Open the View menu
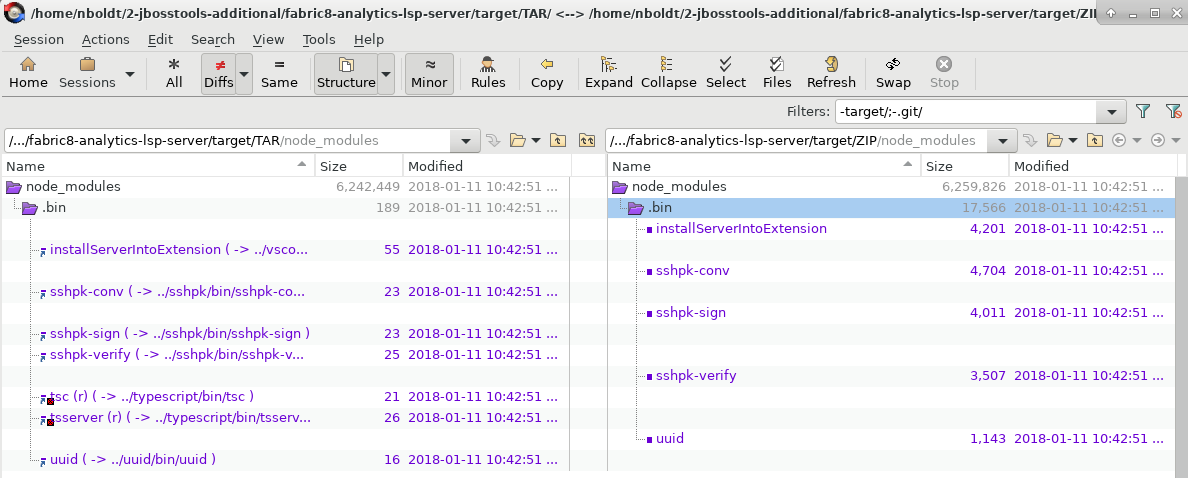This screenshot has height=478, width=1188. (268, 39)
